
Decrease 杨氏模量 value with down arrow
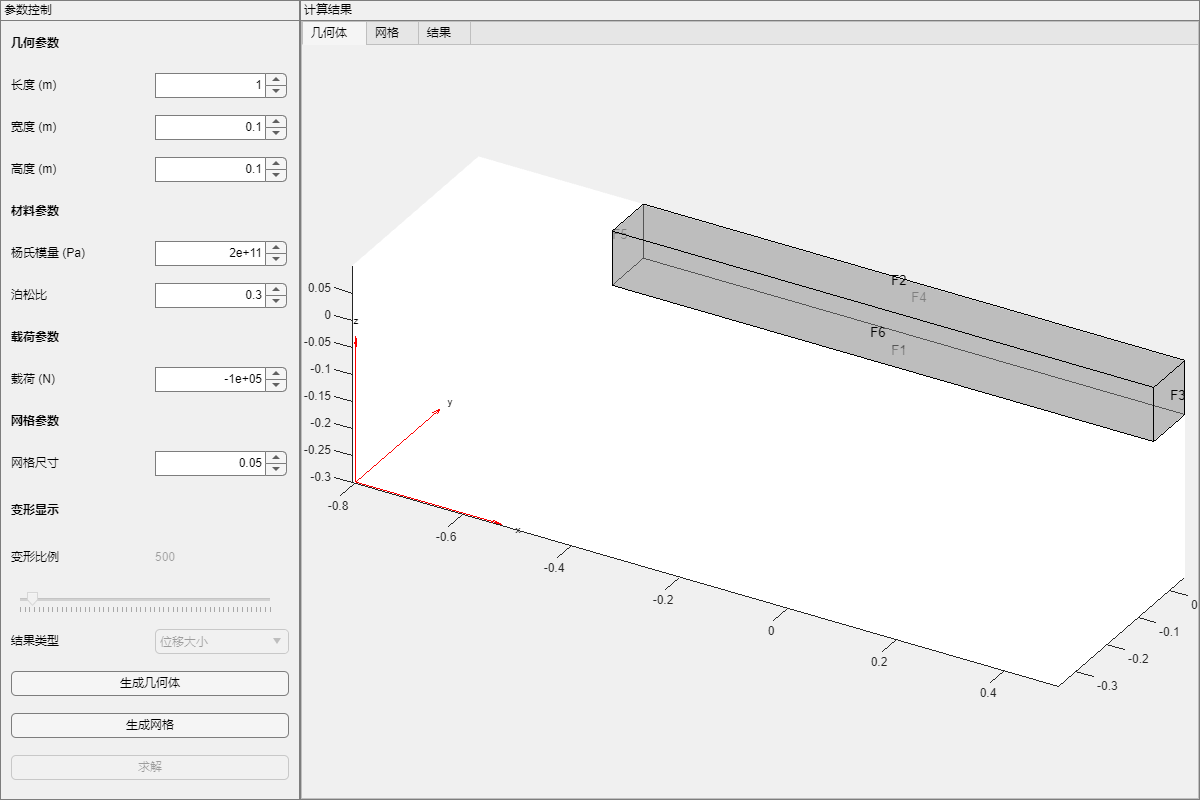pyautogui.click(x=276, y=260)
